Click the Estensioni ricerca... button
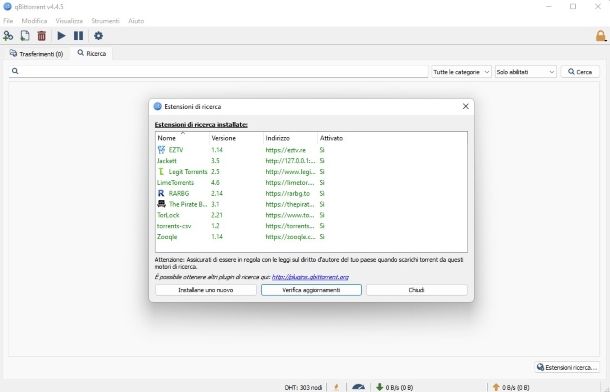The image size is (610, 392). tap(567, 368)
